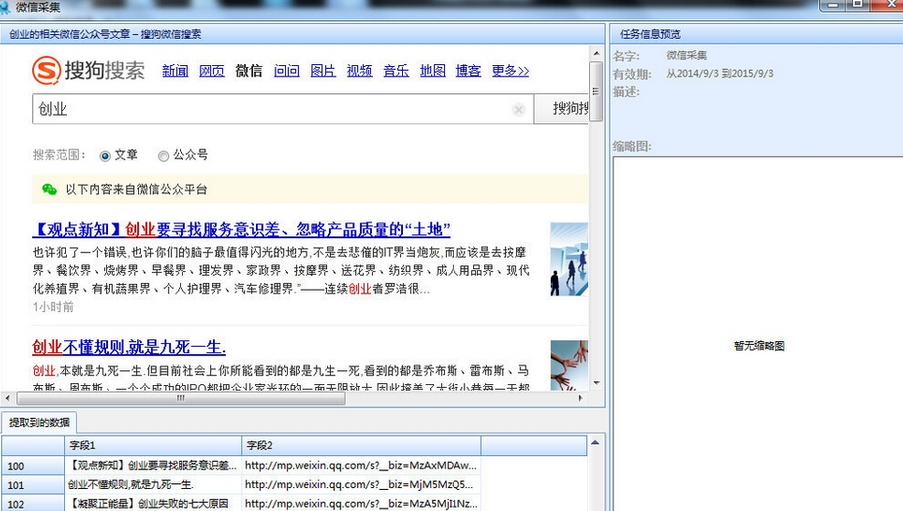Viewport: 903px width, 511px height.
Task: Click cell 【凝聚正能量】创业失败的七大原因
Action: (153, 504)
